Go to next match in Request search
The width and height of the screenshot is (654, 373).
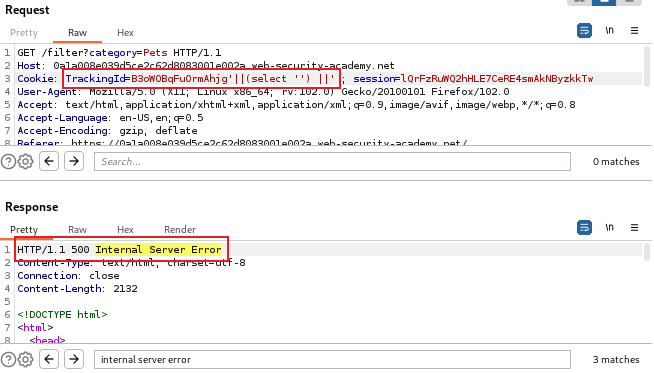pos(74,161)
